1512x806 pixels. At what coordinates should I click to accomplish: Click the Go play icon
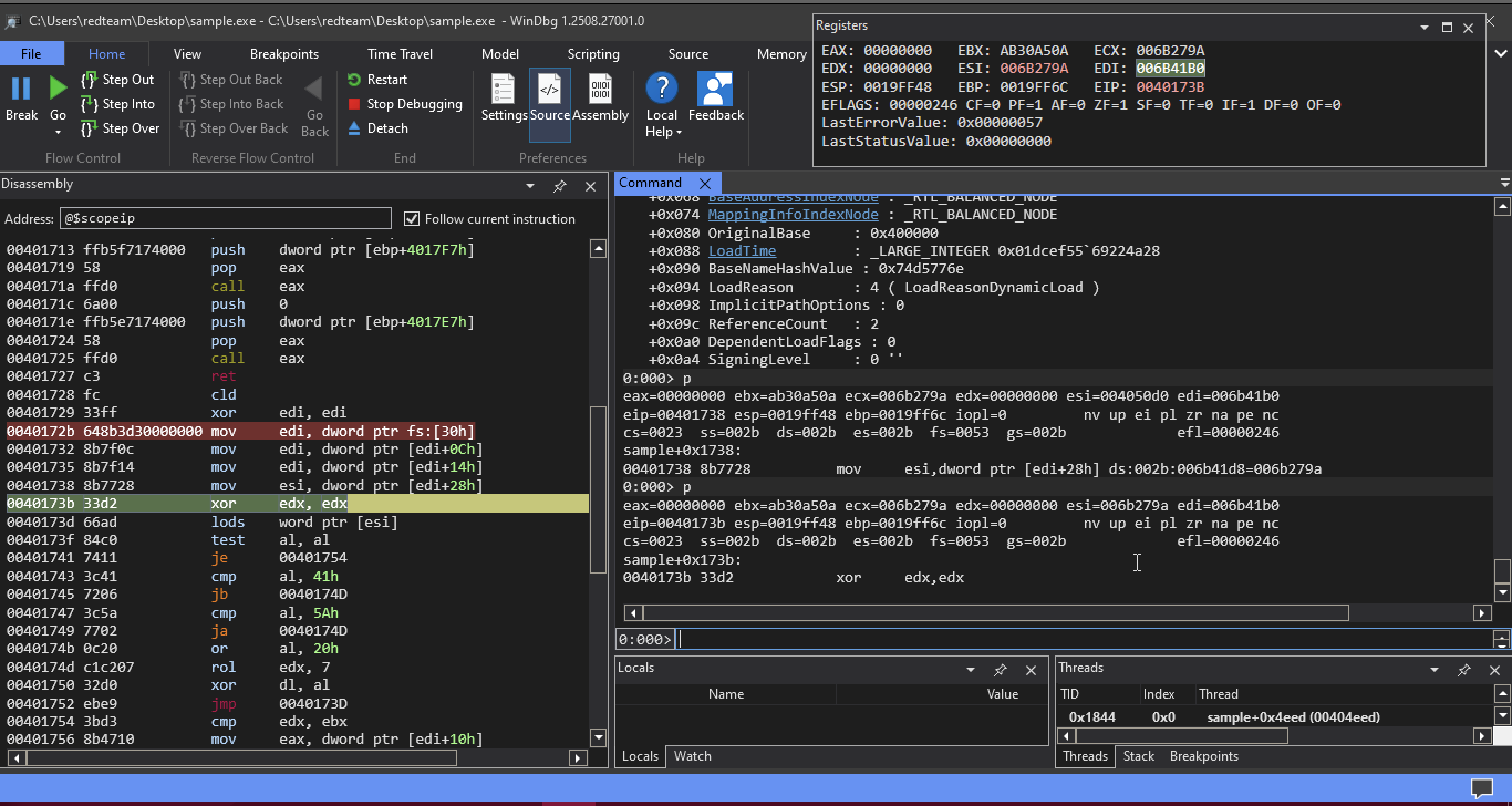(x=58, y=88)
